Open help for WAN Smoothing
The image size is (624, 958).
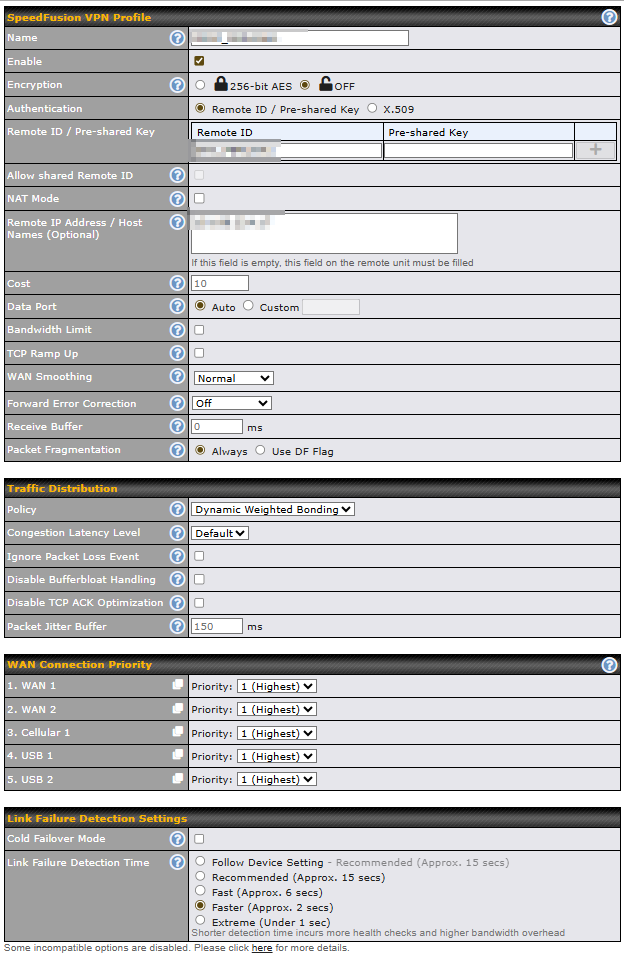pos(177,376)
